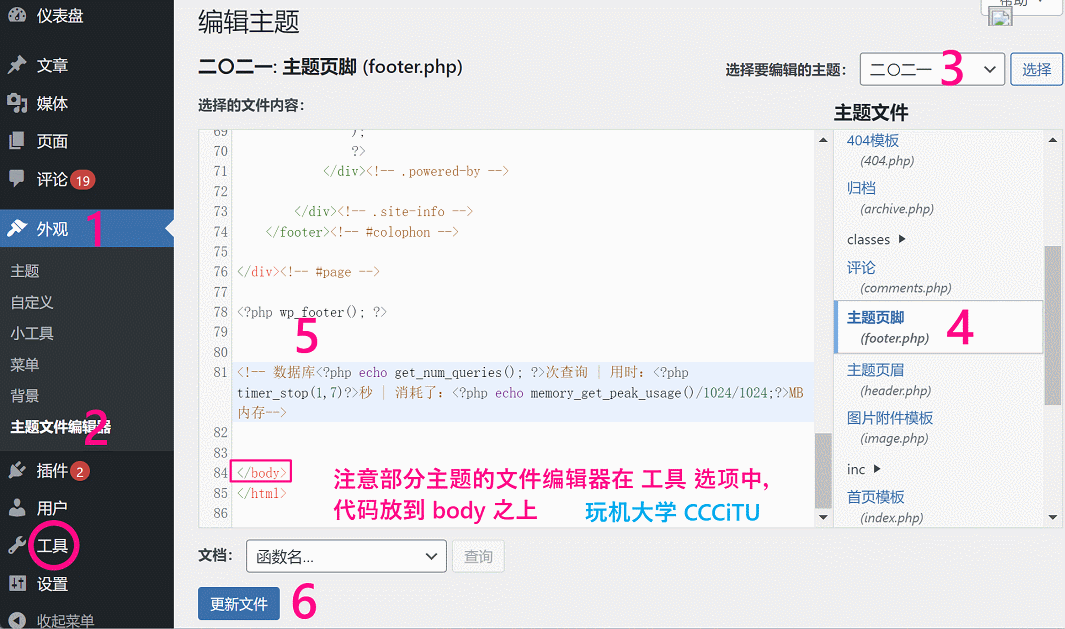Click the Pages (页面) icon
This screenshot has width=1065, height=629.
[x=17, y=141]
